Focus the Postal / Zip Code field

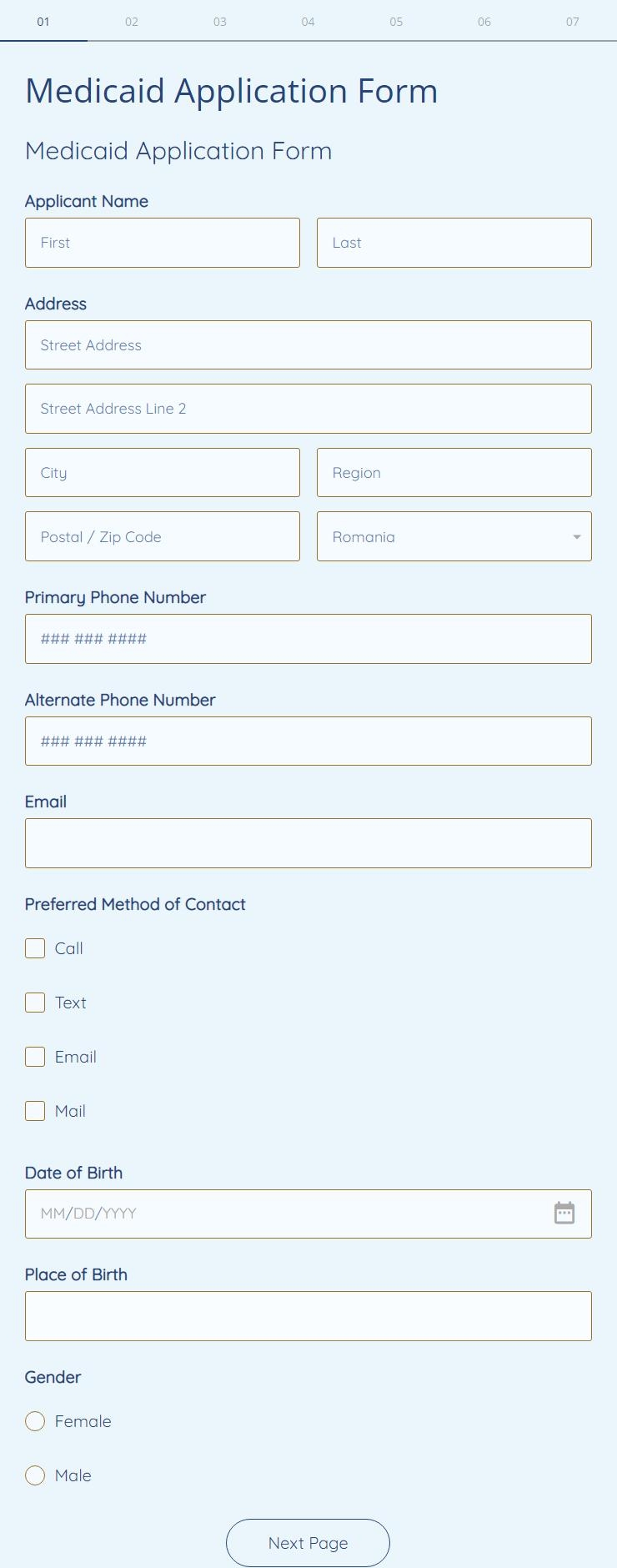[163, 536]
